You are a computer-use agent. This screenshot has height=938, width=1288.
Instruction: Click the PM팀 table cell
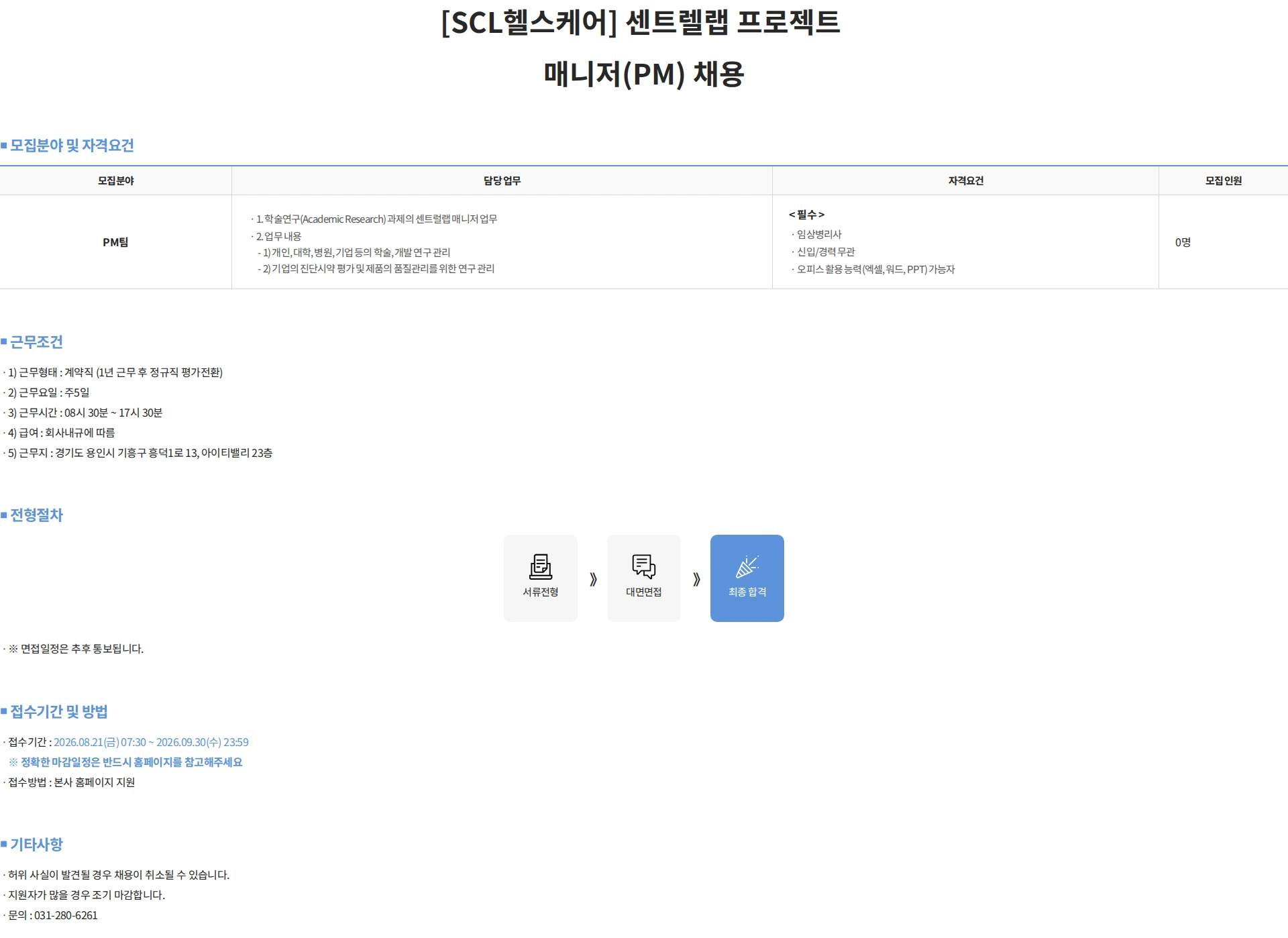tap(115, 242)
